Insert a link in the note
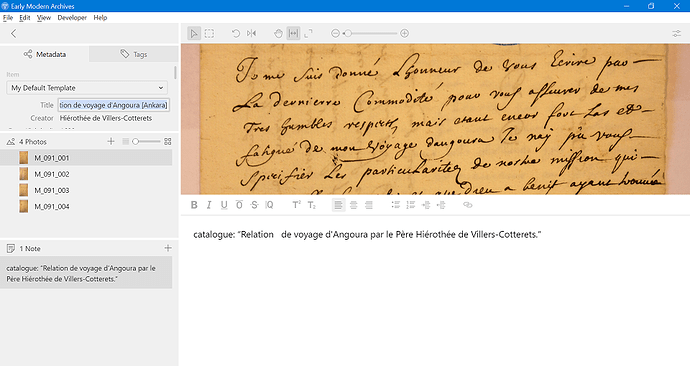The width and height of the screenshot is (690, 366). tap(467, 205)
